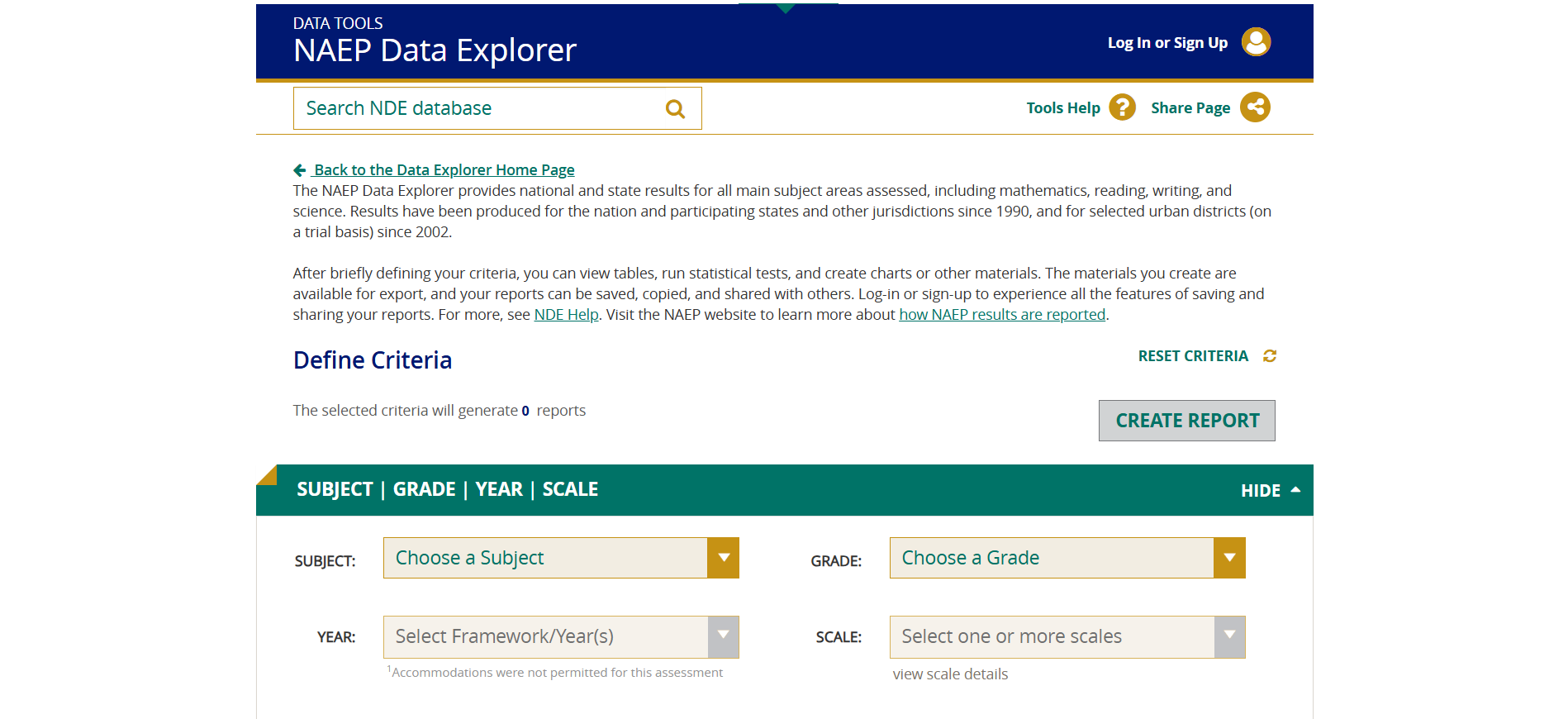
Task: Click the NAEP Data Explorer title
Action: (x=435, y=50)
